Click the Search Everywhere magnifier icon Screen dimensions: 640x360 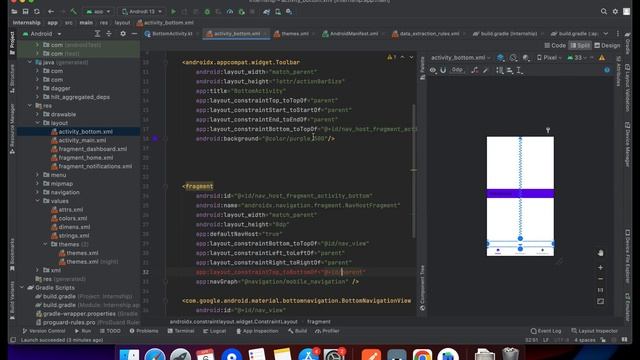(604, 12)
